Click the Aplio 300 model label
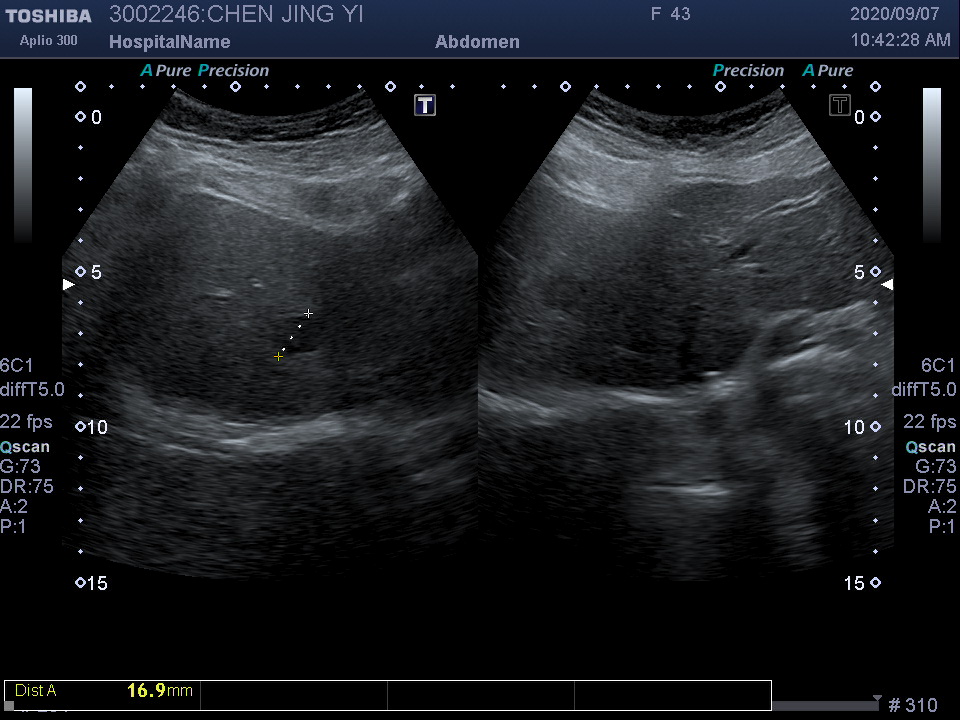Screen dimensions: 960x720 (48, 40)
